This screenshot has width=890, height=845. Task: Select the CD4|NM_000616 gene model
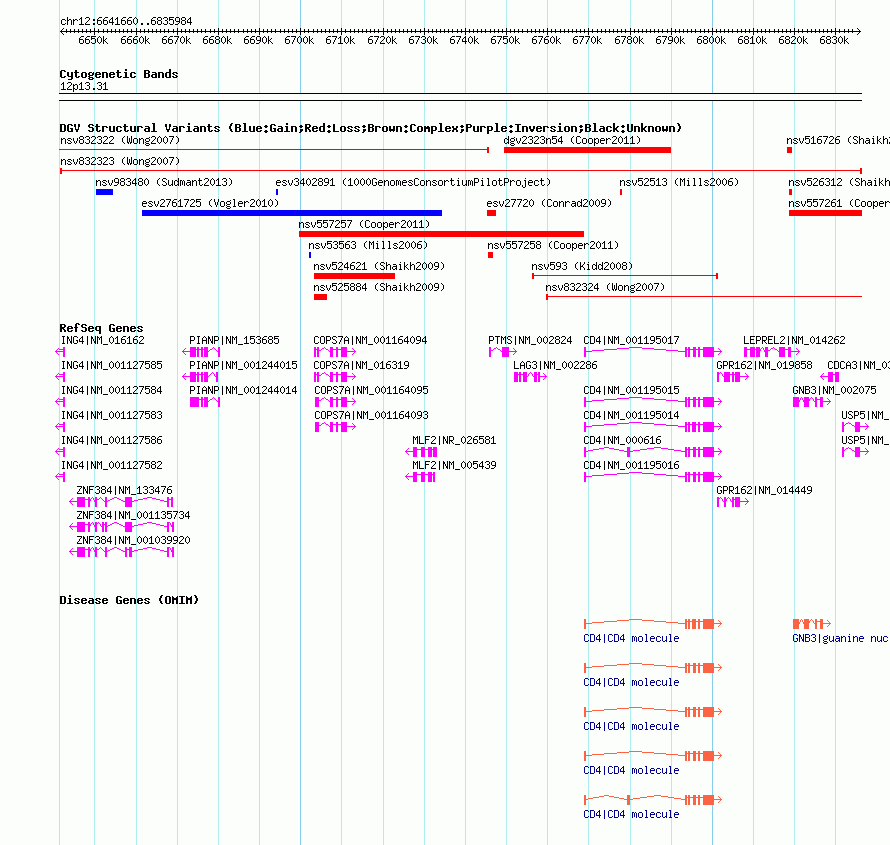(x=653, y=452)
